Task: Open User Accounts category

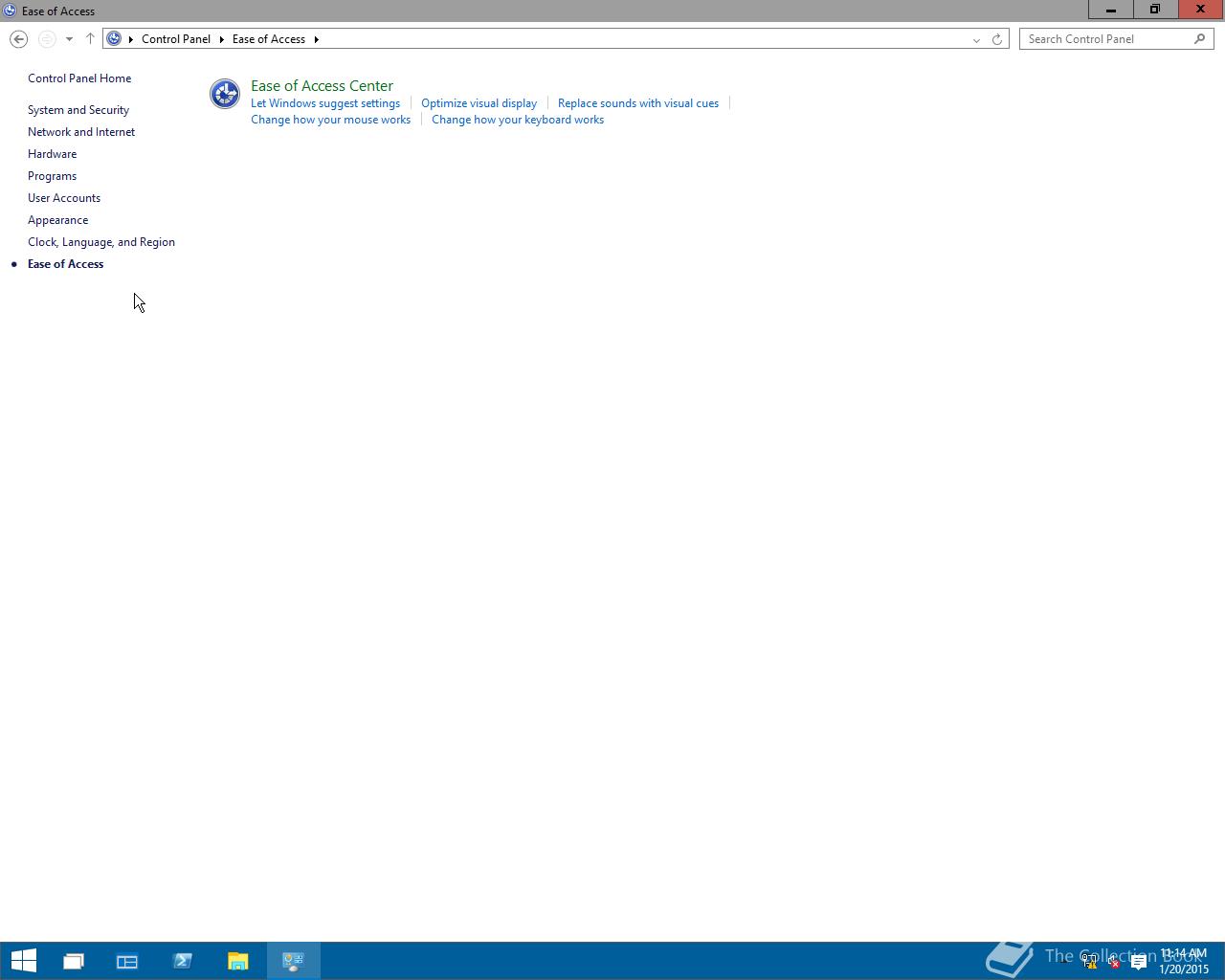Action: pos(64,198)
